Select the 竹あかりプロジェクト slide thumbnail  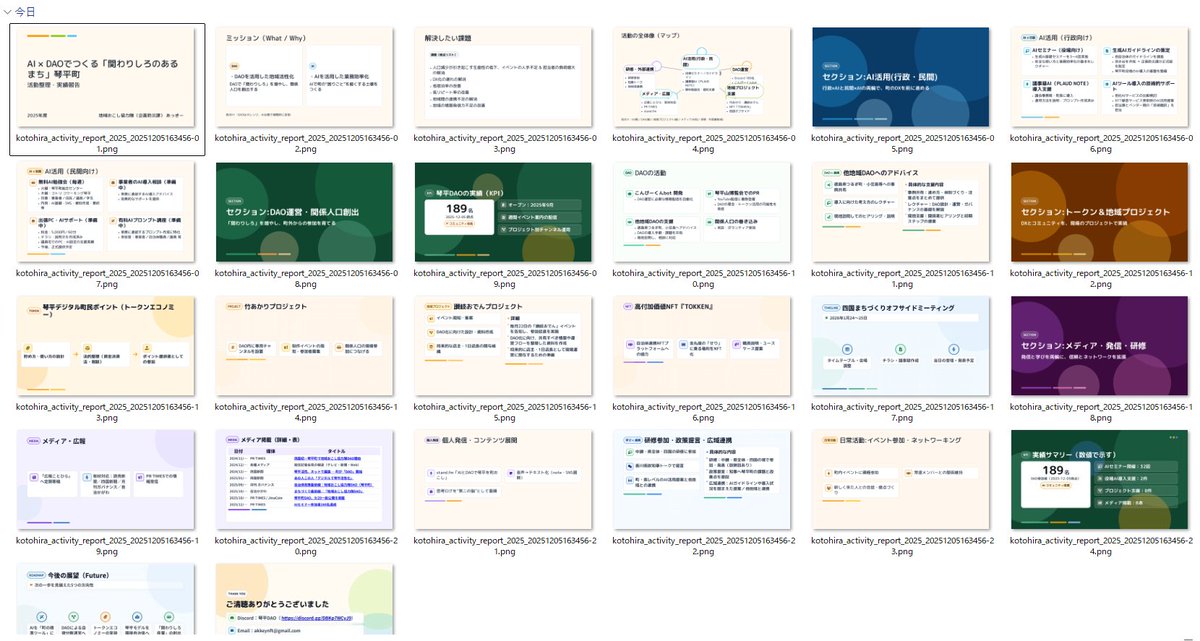pos(306,347)
